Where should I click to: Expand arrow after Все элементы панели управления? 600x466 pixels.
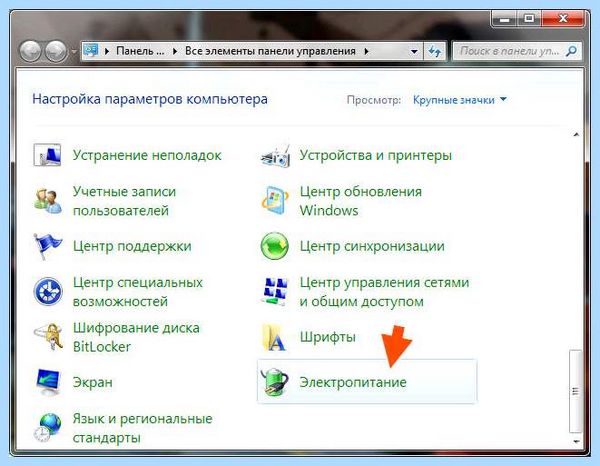click(367, 51)
